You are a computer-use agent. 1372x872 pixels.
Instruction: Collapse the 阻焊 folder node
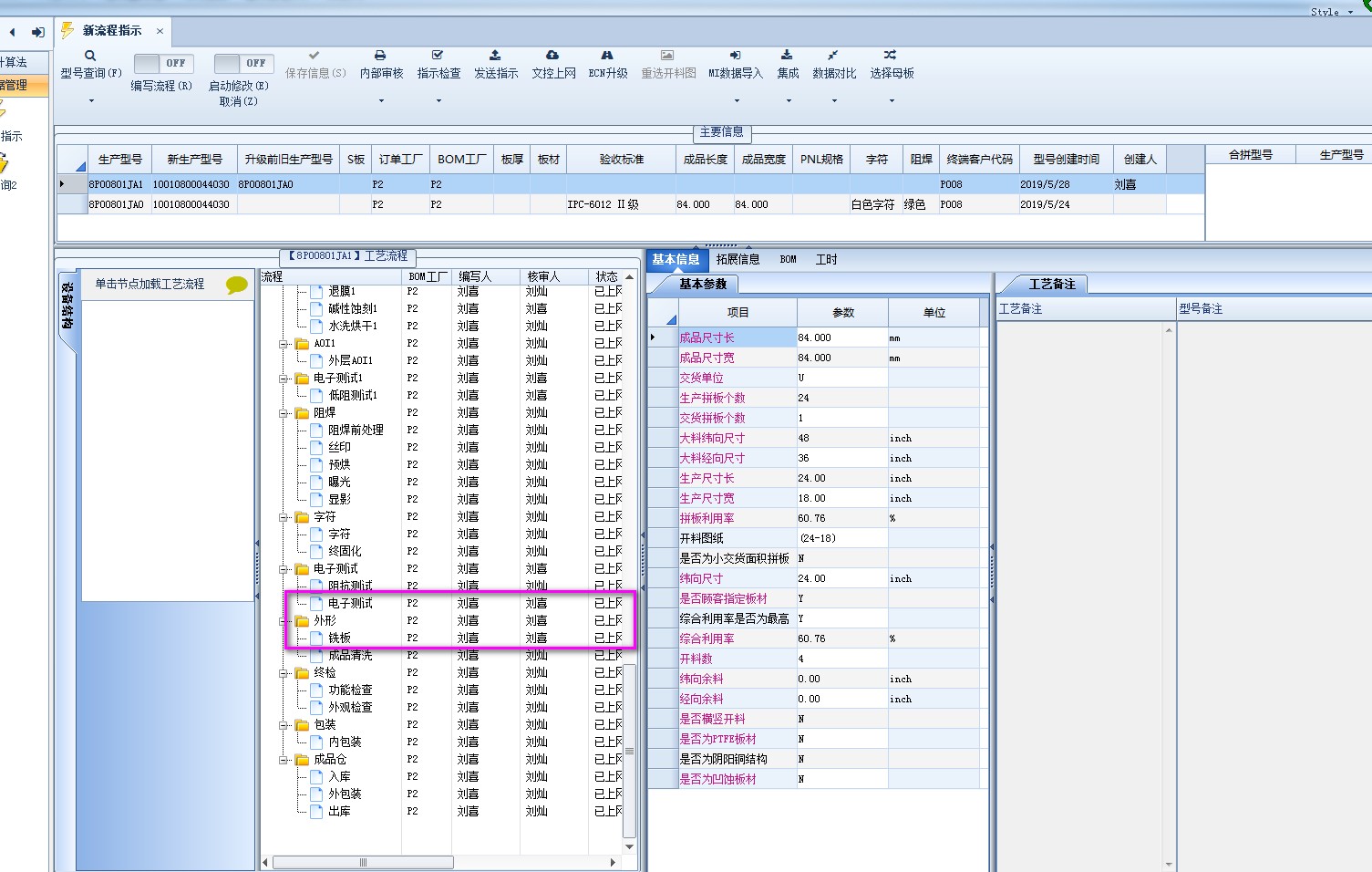pyautogui.click(x=284, y=413)
